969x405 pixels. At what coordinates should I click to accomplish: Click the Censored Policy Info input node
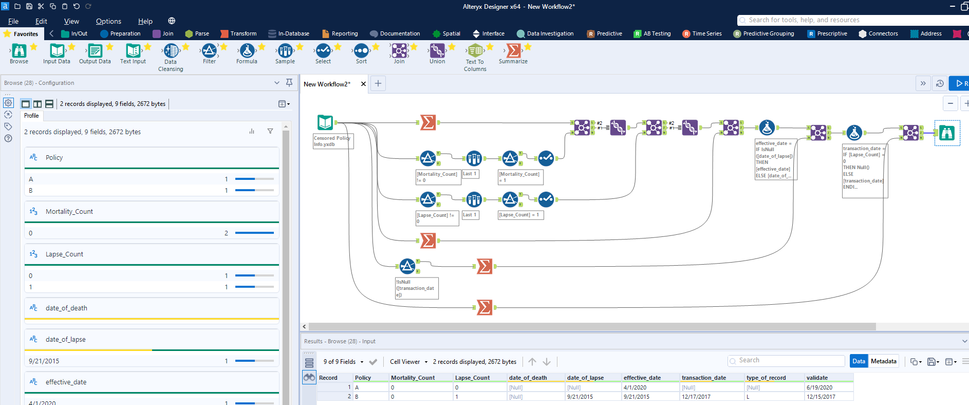click(x=326, y=123)
